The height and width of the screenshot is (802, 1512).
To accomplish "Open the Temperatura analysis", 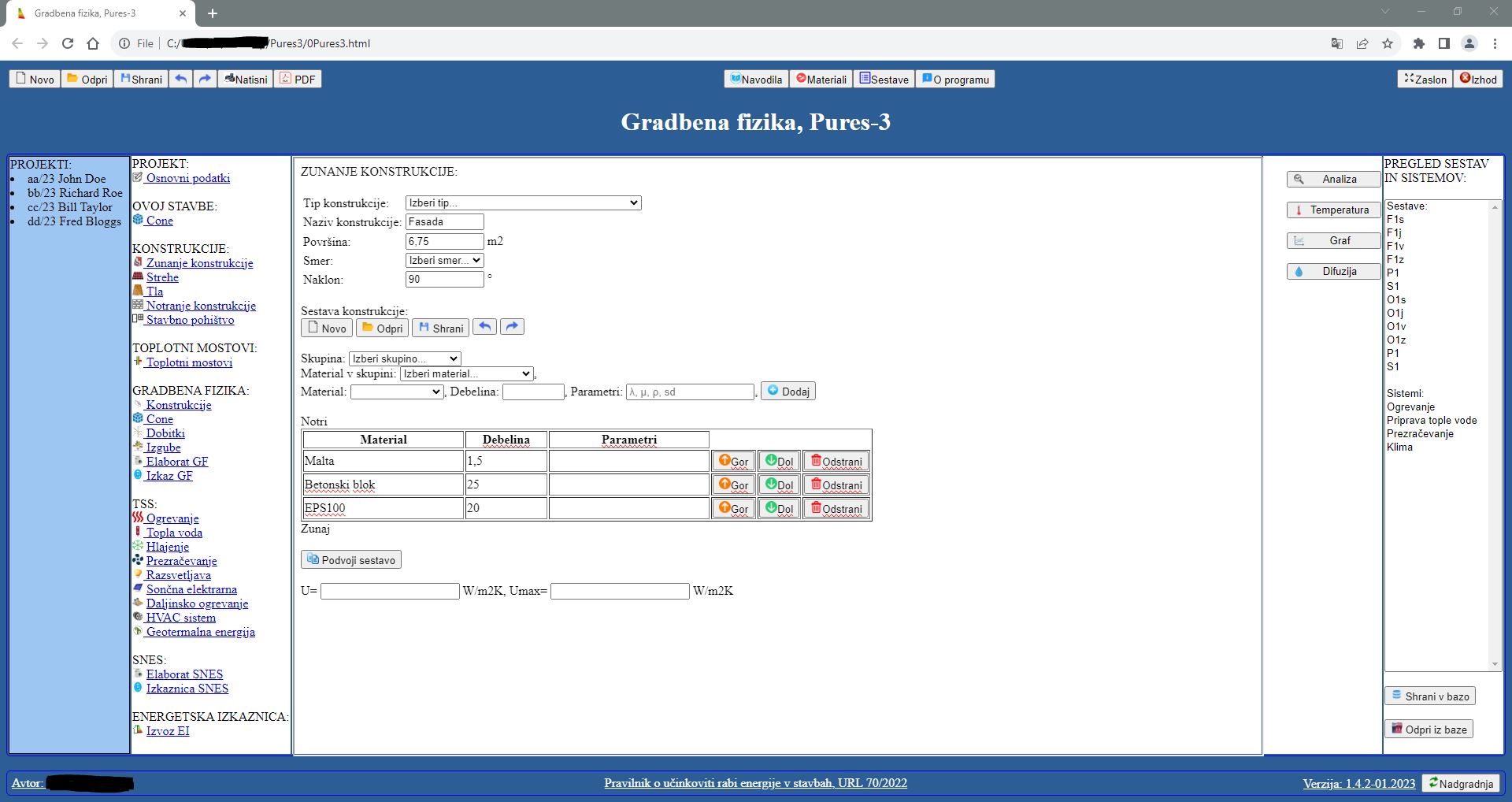I will tap(1333, 210).
